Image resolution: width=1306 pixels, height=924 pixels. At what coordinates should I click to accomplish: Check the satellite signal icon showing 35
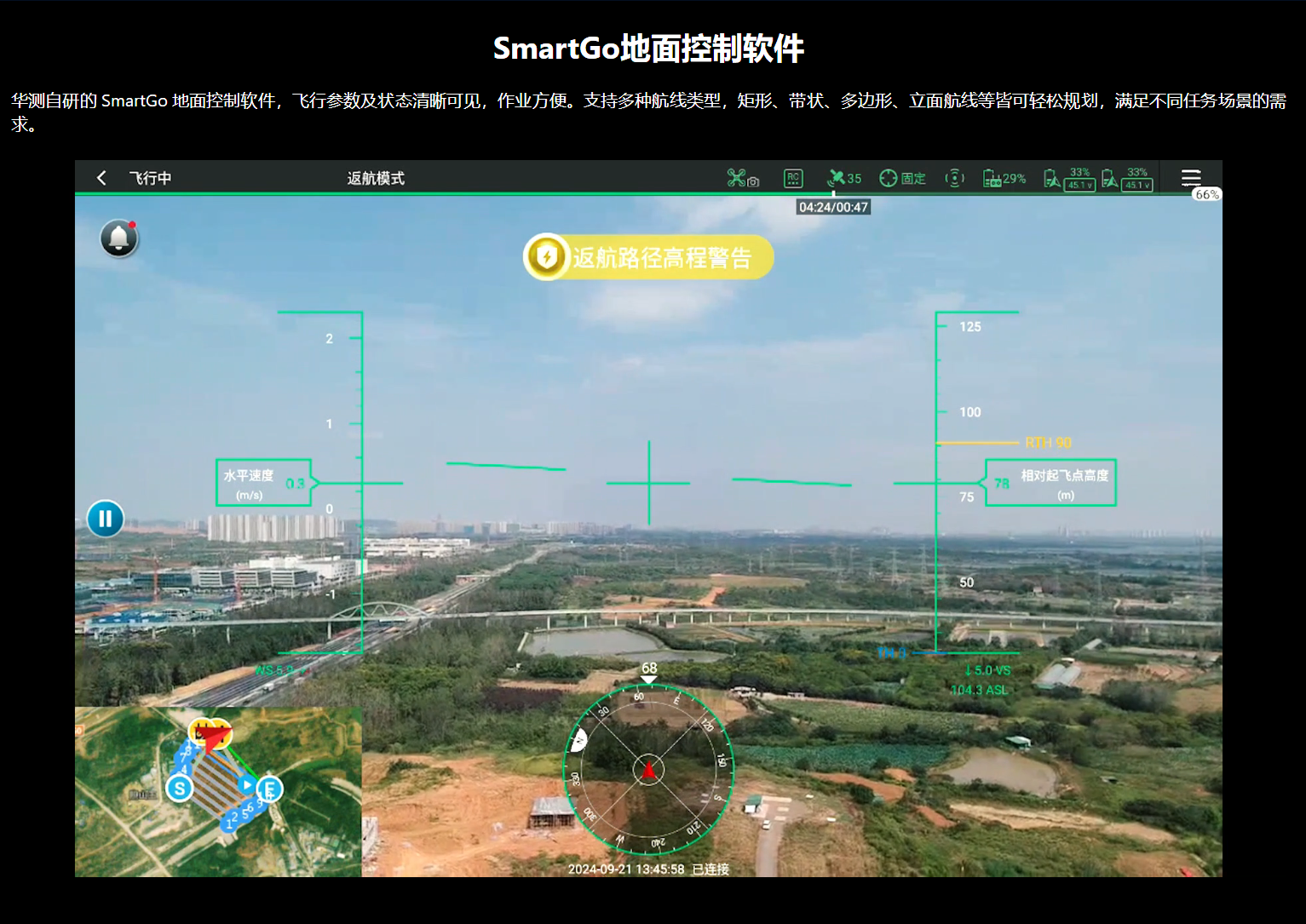point(843,177)
